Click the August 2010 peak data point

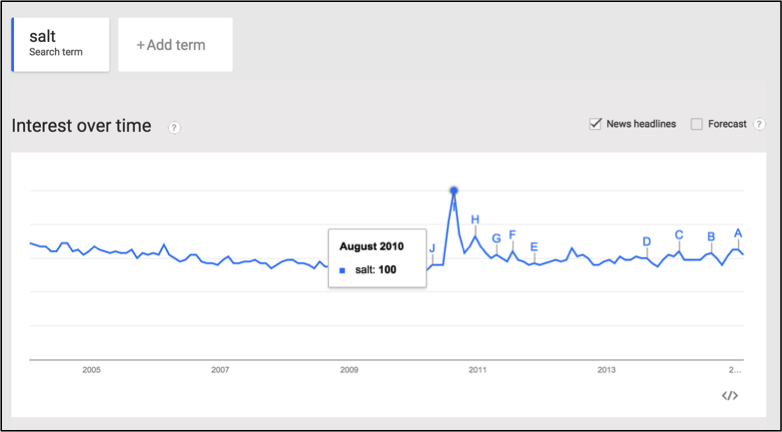pyautogui.click(x=454, y=191)
